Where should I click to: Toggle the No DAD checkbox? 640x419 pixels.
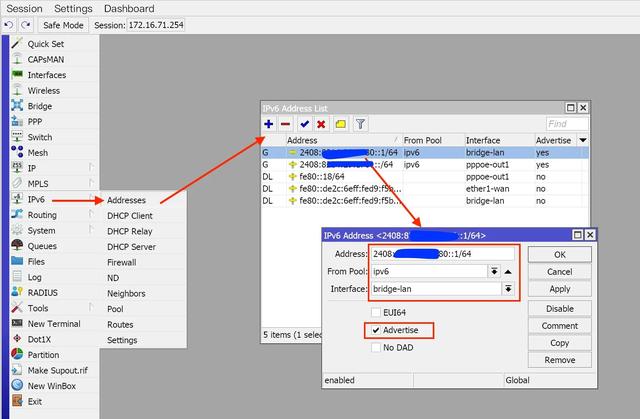376,348
